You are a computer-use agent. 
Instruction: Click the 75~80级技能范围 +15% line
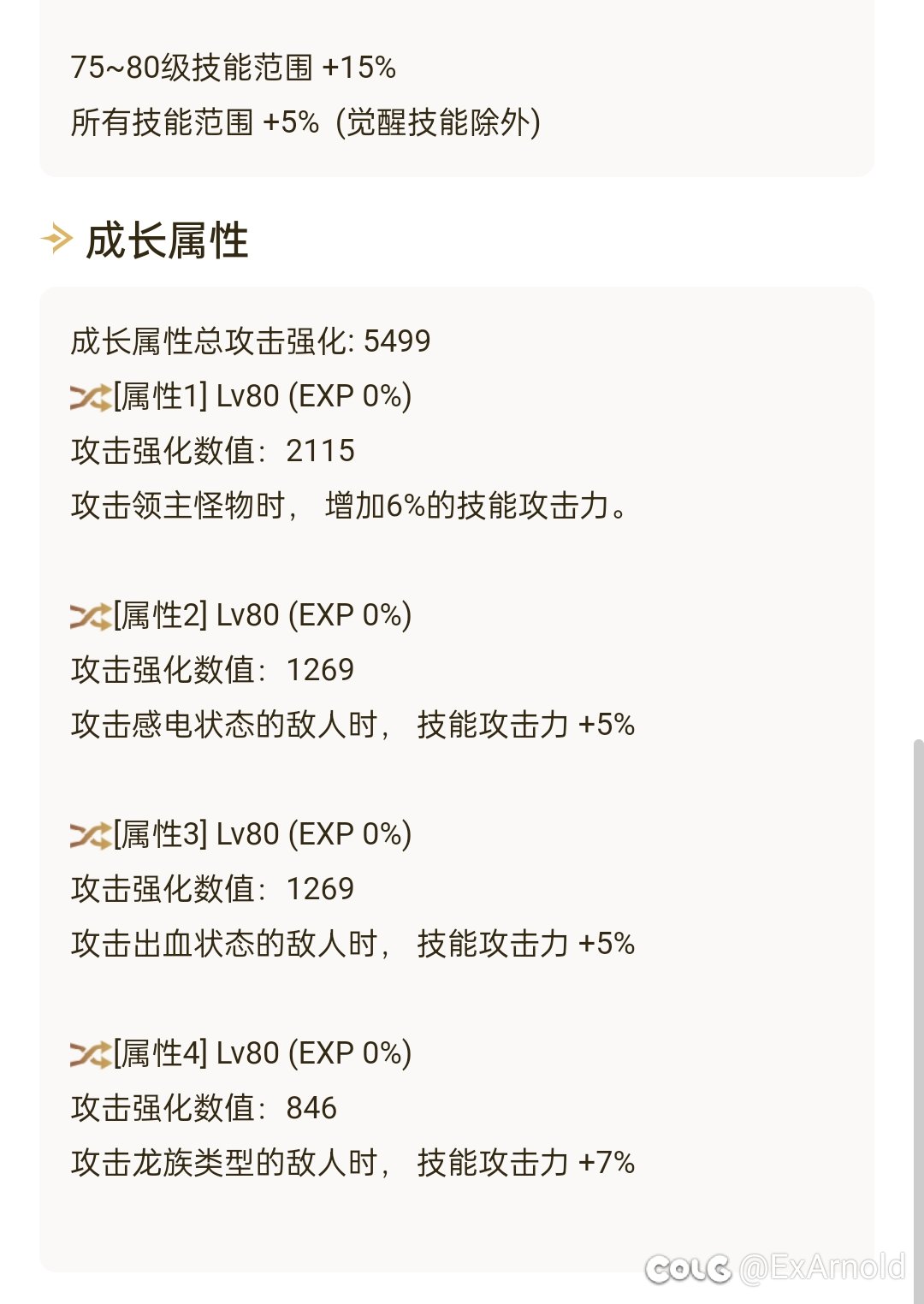pyautogui.click(x=234, y=68)
